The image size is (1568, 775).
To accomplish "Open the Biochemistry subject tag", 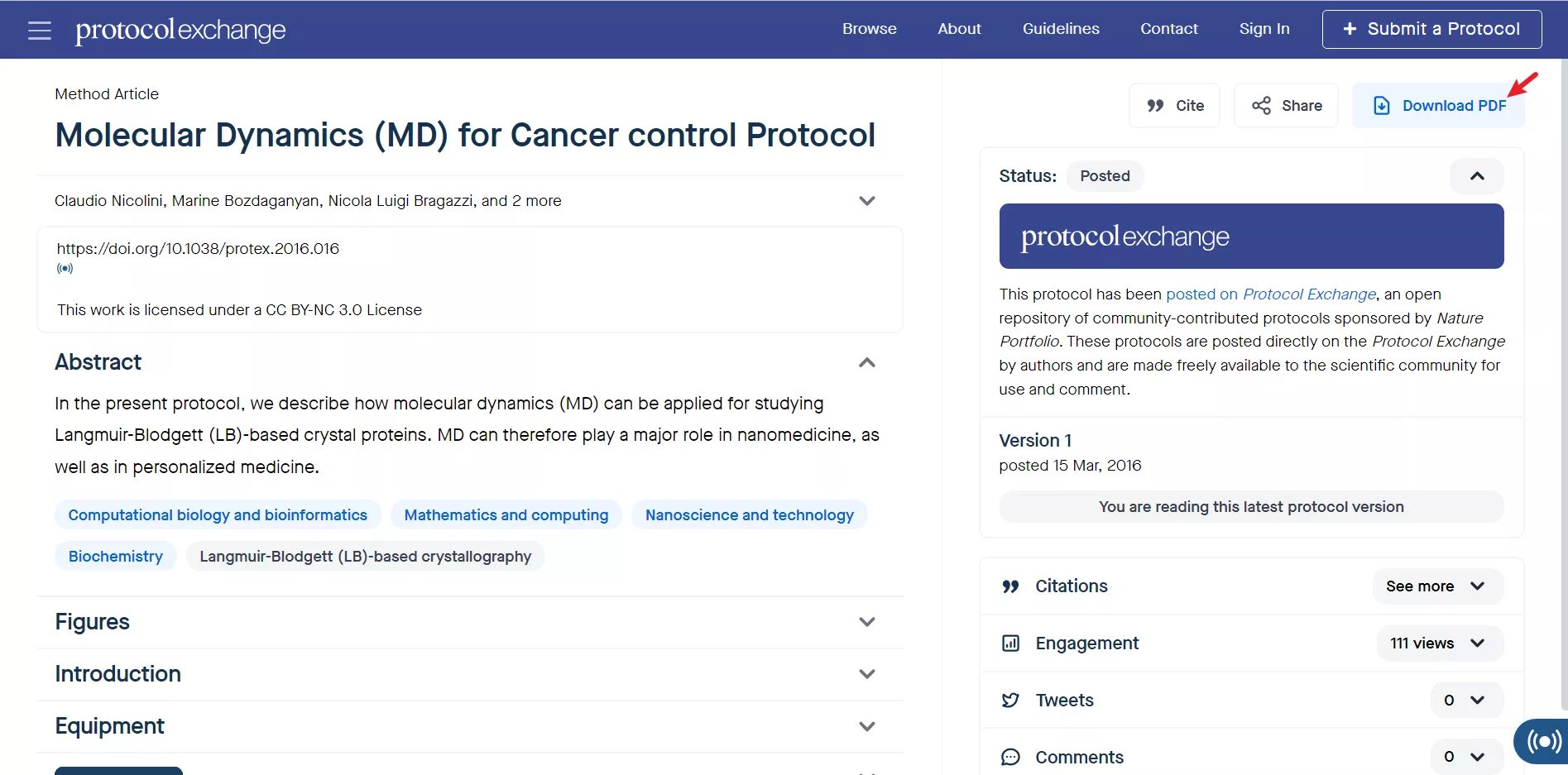I will click(x=116, y=557).
